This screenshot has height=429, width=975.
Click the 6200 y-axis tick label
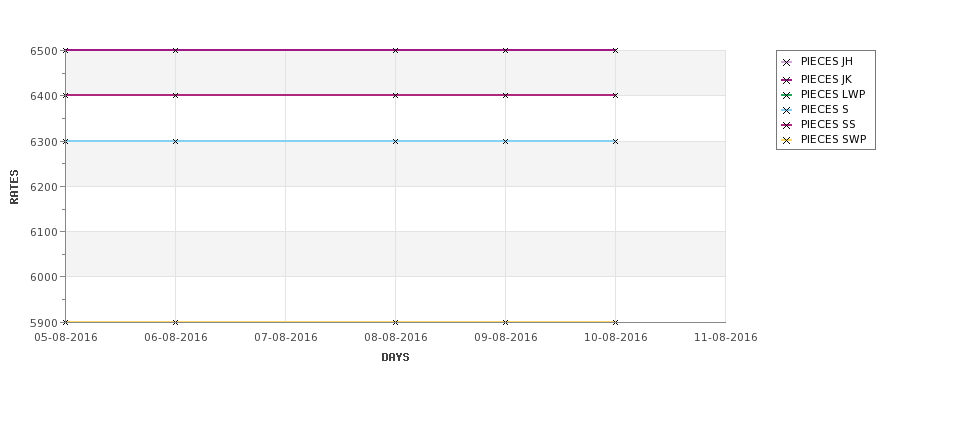tap(44, 187)
